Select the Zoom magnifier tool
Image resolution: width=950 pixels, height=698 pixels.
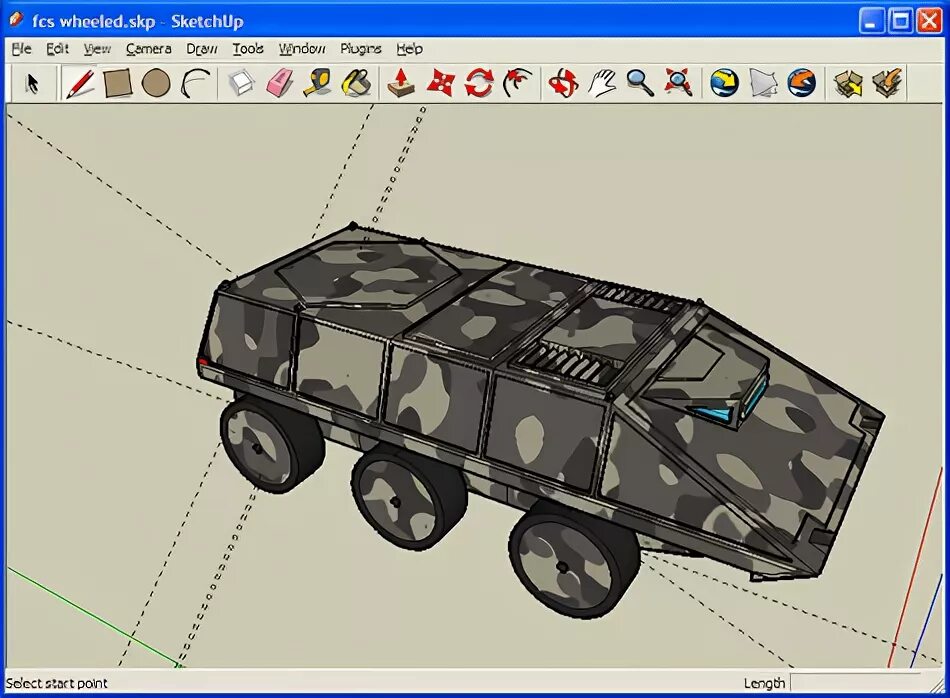(640, 83)
